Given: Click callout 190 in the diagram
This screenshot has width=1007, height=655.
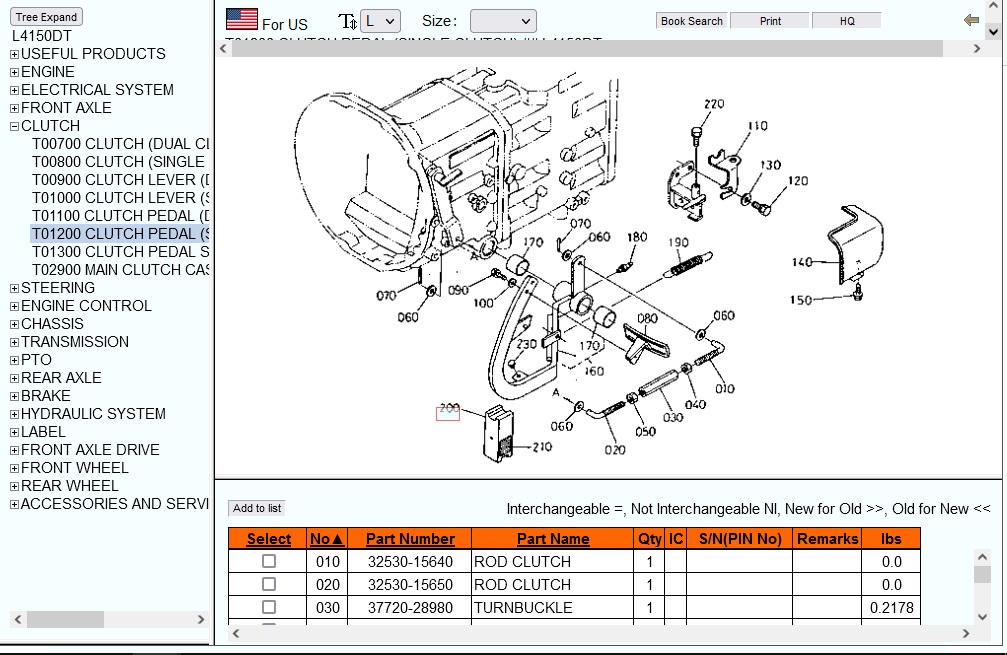Looking at the screenshot, I should tap(678, 242).
